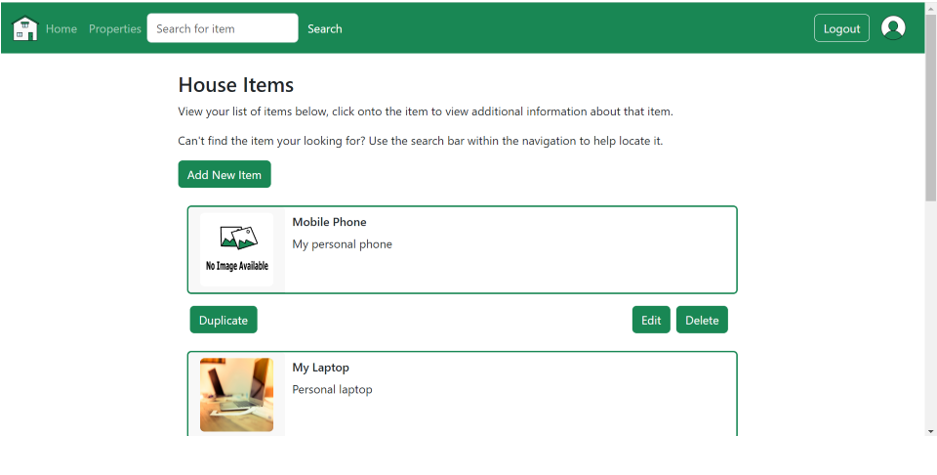
Task: Click the My personal phone description
Action: pyautogui.click(x=342, y=244)
